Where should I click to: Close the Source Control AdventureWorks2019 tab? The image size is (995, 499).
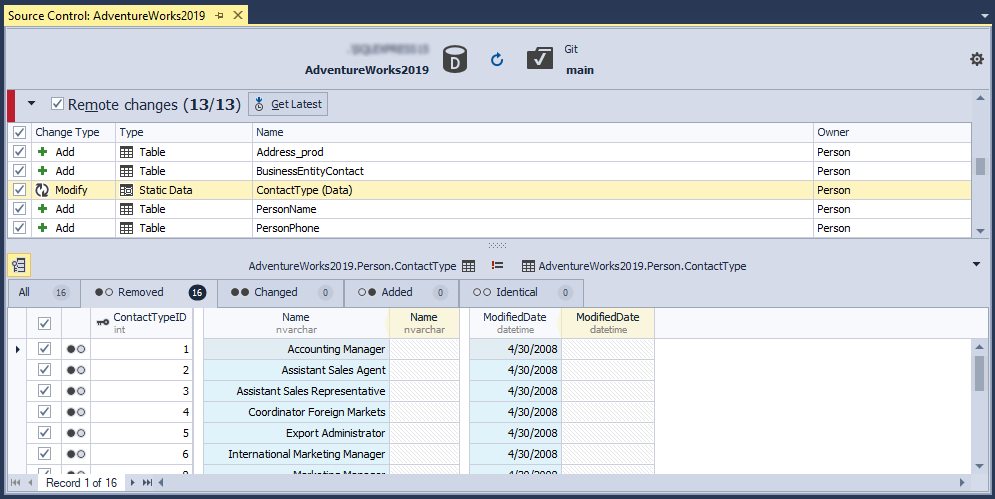[x=238, y=15]
